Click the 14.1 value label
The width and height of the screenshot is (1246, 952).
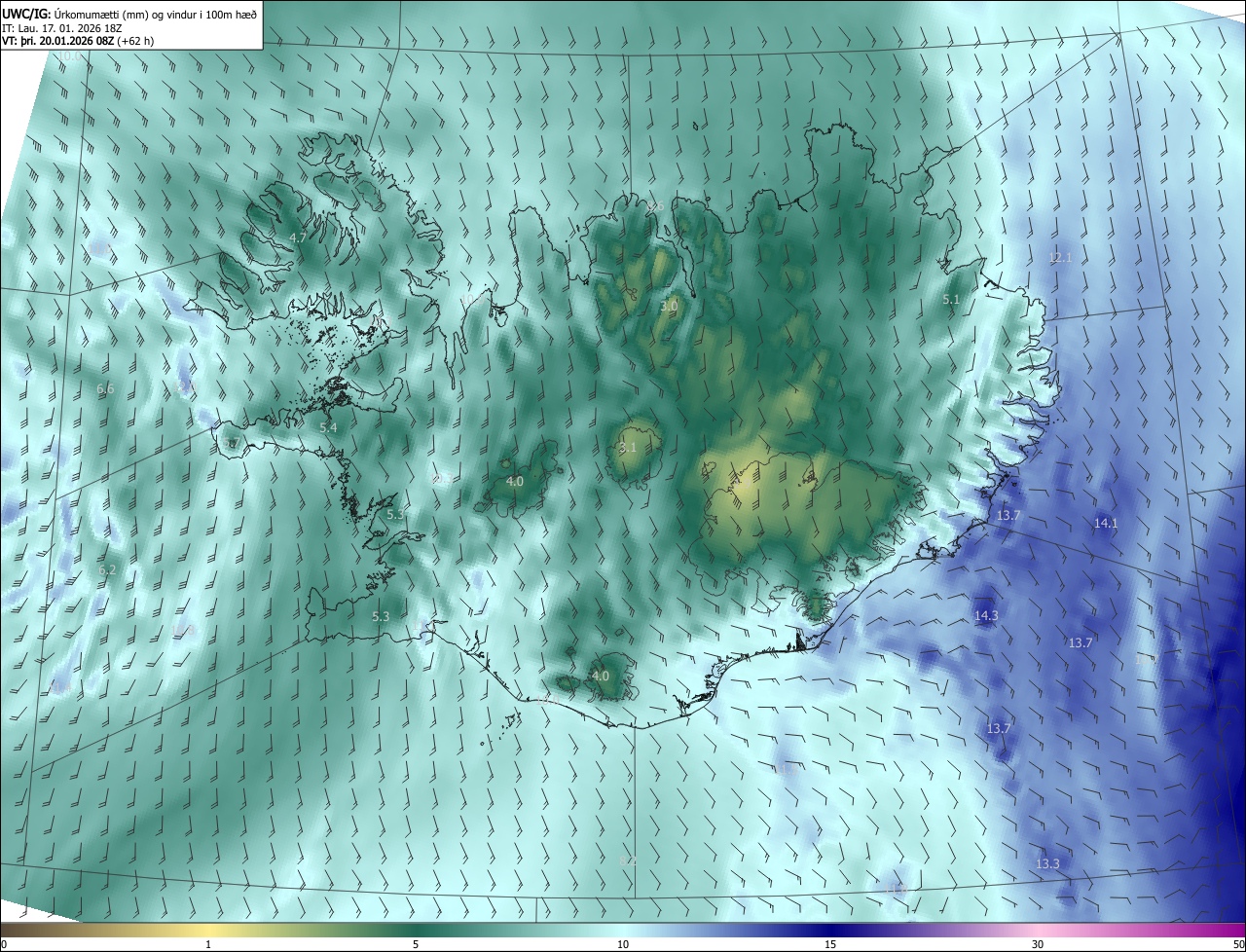(1106, 524)
